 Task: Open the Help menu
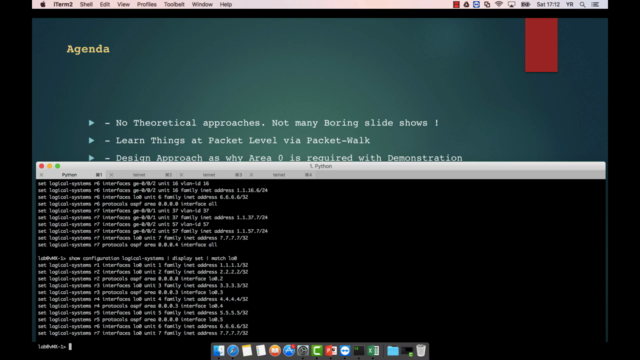coord(226,4)
